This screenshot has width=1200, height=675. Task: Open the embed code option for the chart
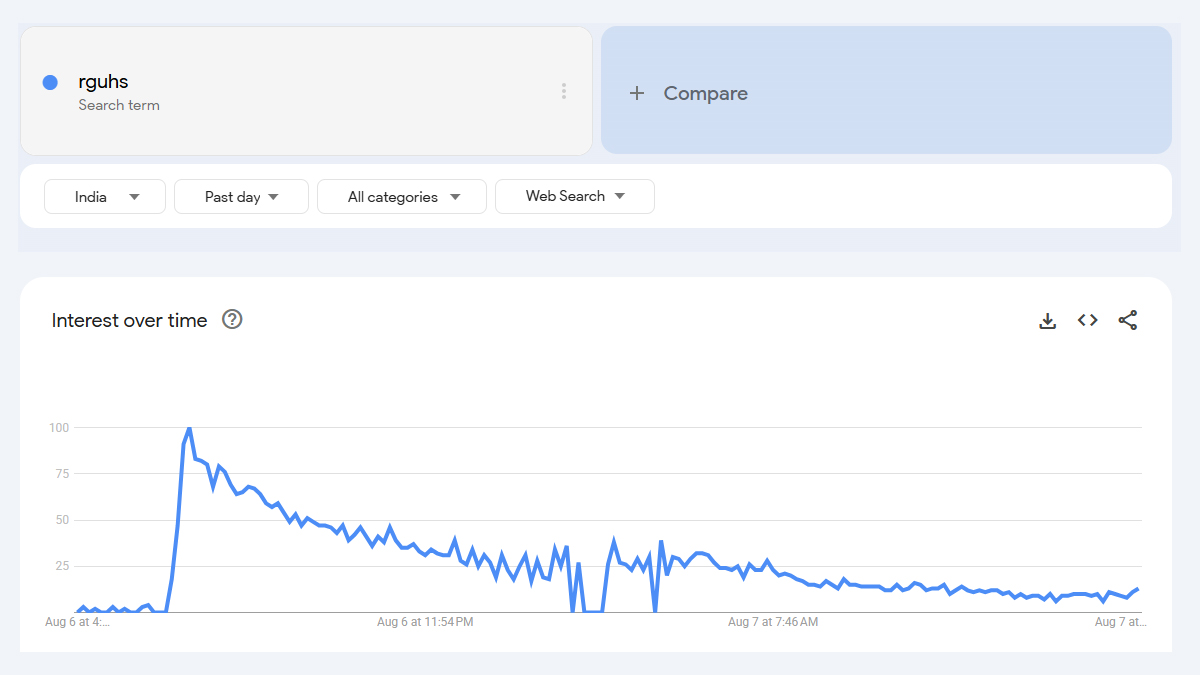coord(1087,320)
